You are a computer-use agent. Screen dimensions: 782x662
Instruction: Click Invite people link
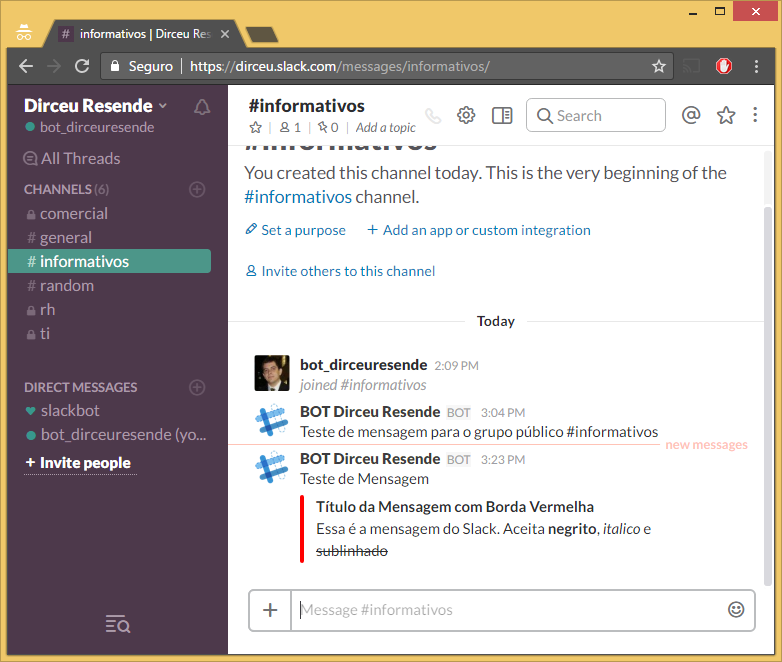[79, 463]
